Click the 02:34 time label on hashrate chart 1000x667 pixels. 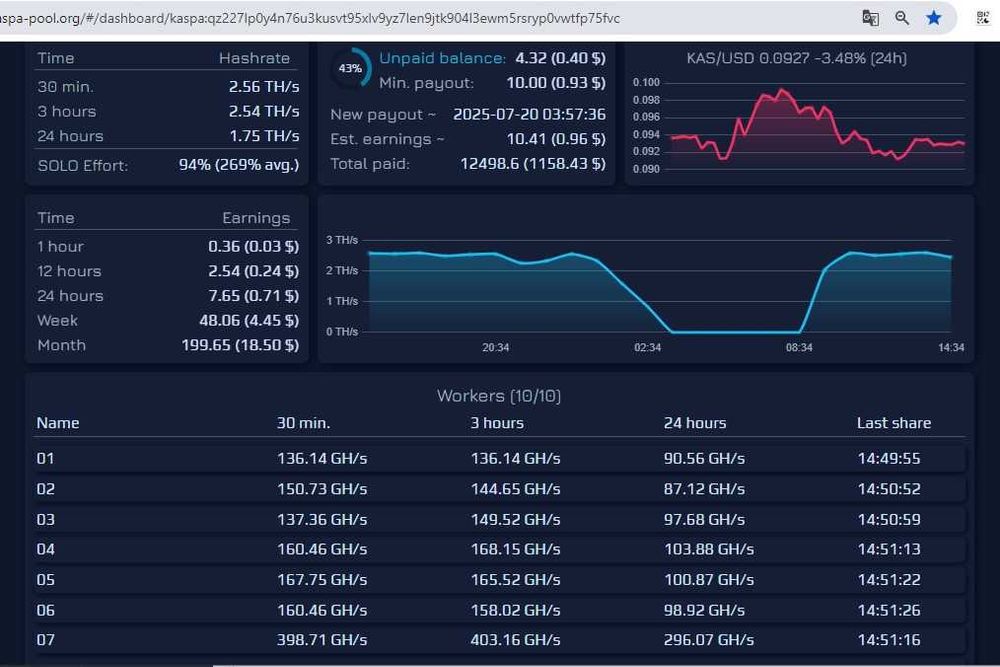click(647, 348)
